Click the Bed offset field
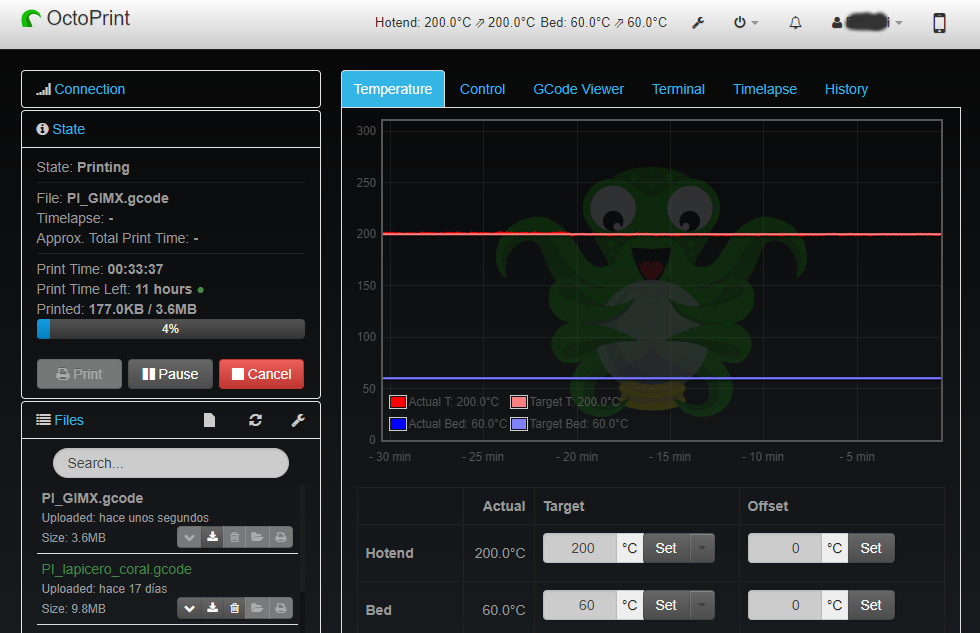The image size is (980, 633). (x=785, y=605)
